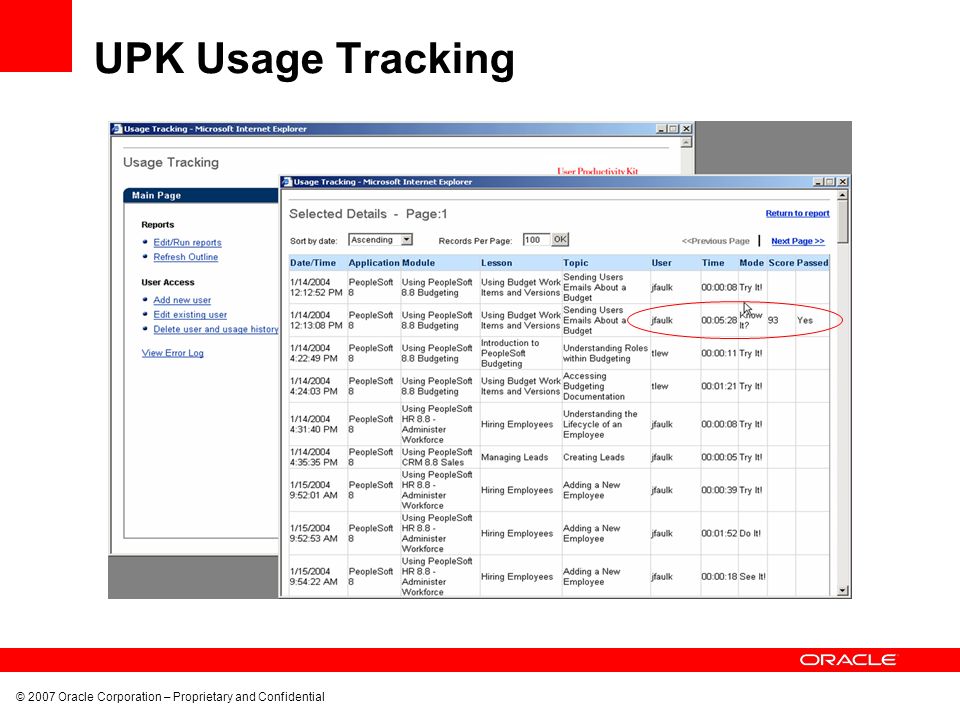Image resolution: width=960 pixels, height=720 pixels.
Task: Click the Topic column header
Action: pyautogui.click(x=576, y=263)
